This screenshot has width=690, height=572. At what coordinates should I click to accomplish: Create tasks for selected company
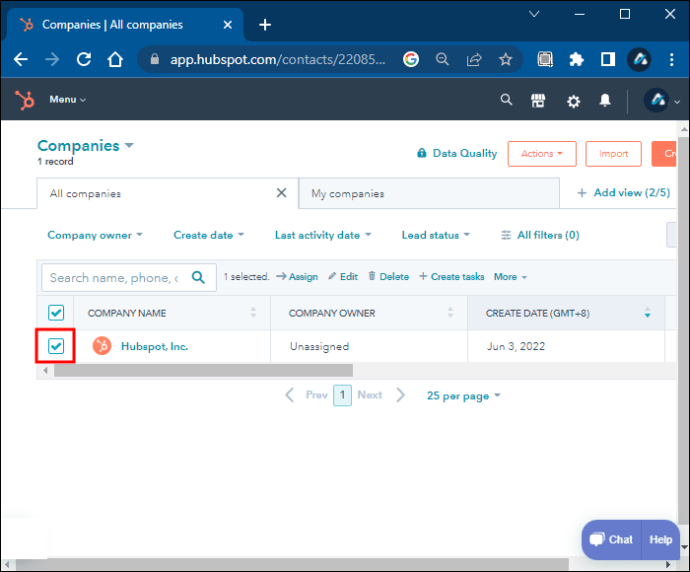click(451, 277)
